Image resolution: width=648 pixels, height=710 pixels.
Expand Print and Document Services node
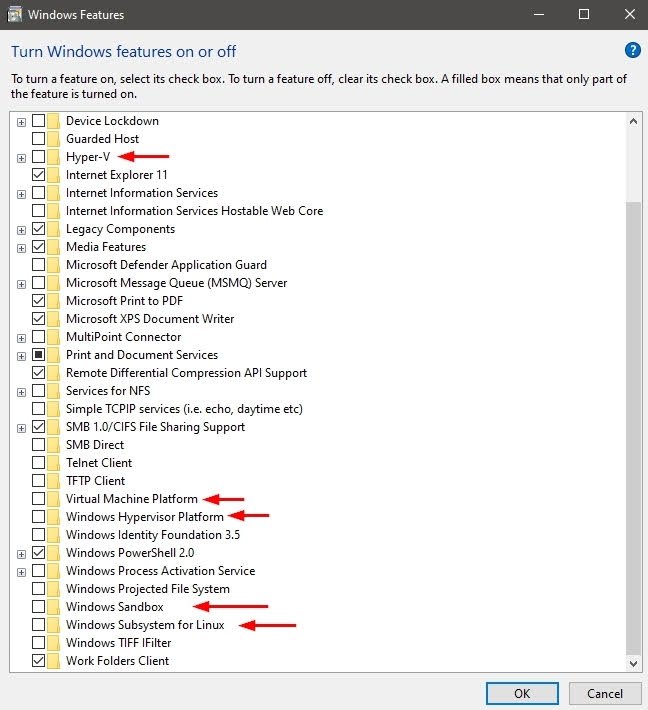[21, 356]
